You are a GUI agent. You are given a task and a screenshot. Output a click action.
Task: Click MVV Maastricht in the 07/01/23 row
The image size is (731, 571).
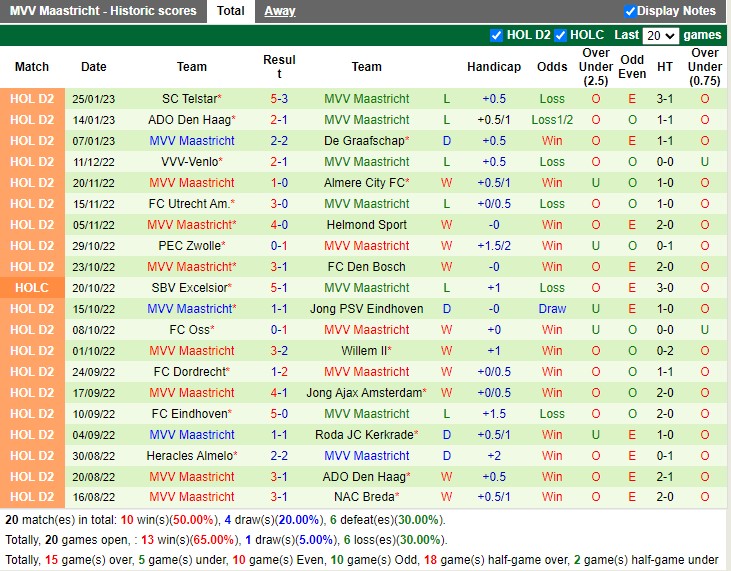point(192,141)
